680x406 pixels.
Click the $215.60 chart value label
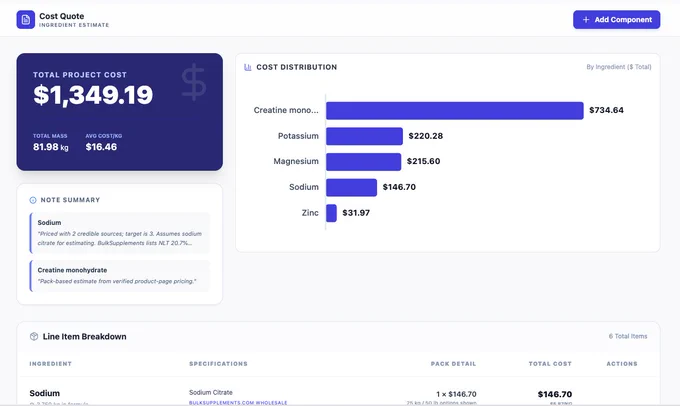pyautogui.click(x=423, y=161)
